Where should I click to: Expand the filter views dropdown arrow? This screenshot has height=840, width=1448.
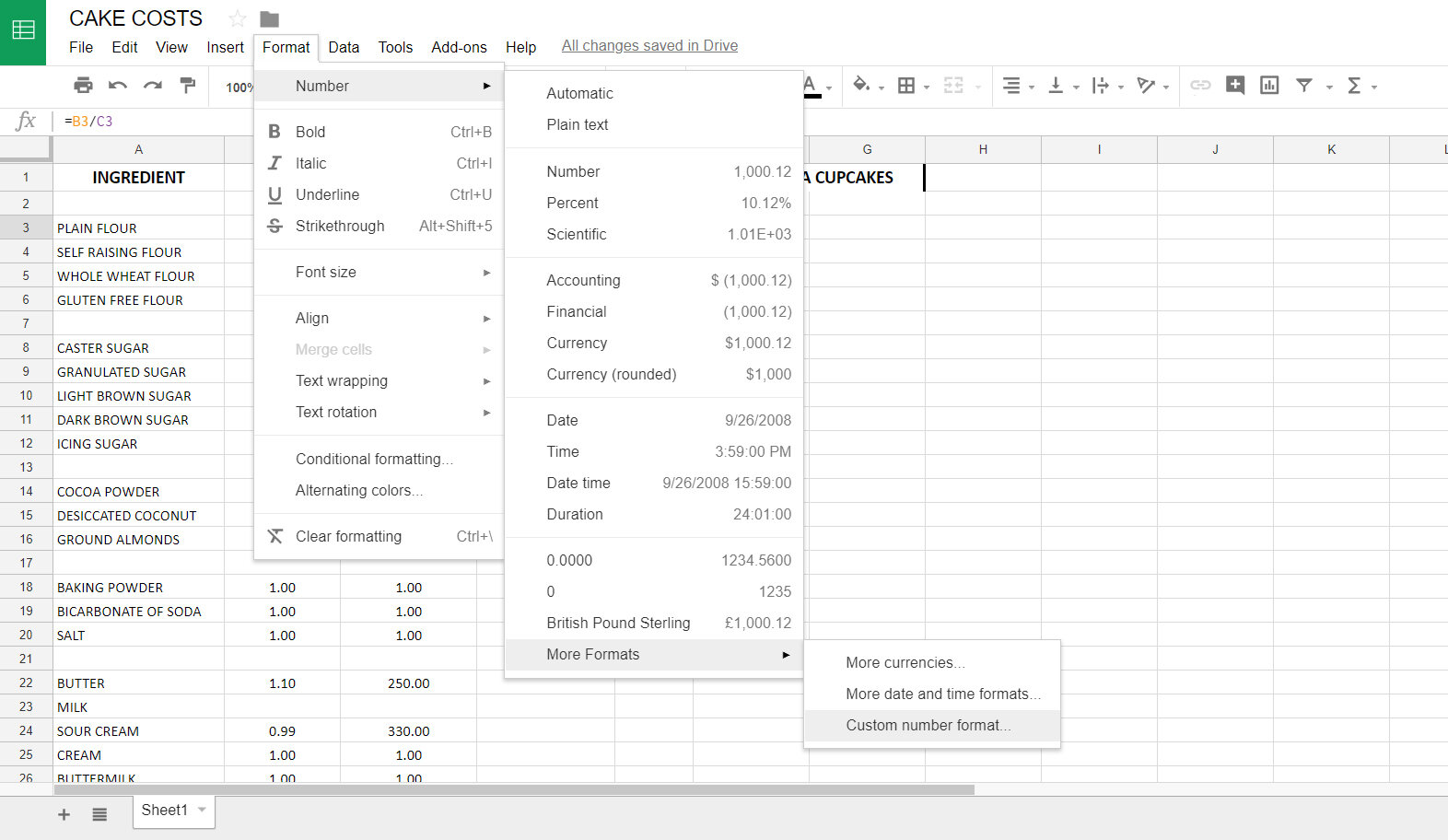[1329, 87]
